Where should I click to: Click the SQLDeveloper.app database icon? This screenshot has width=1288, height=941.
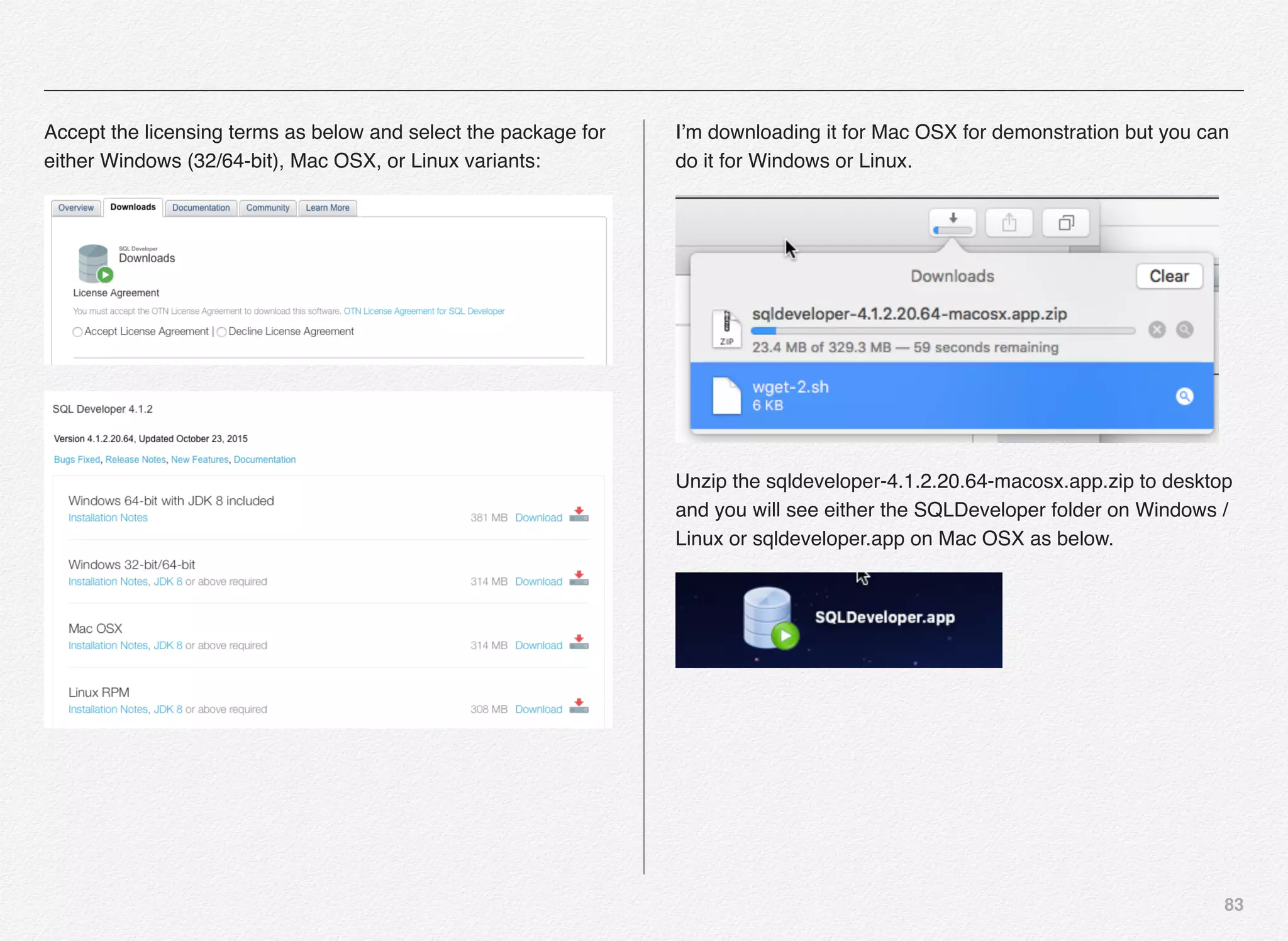pos(770,618)
